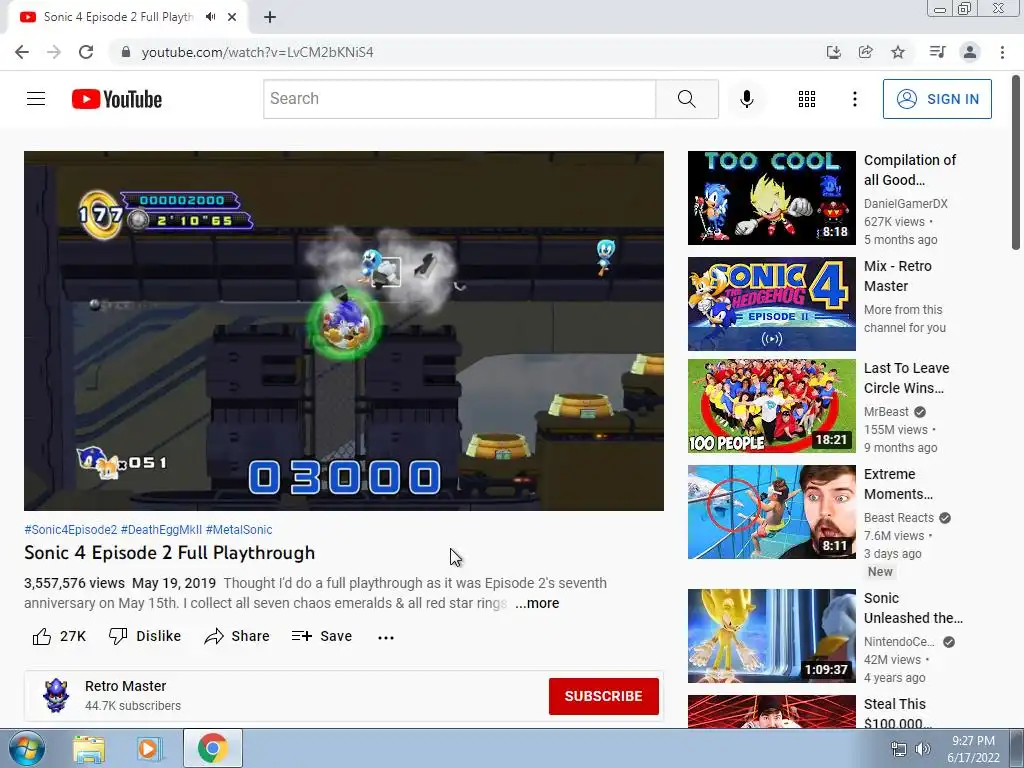The width and height of the screenshot is (1024, 768).
Task: Click the video player to pause
Action: (344, 330)
